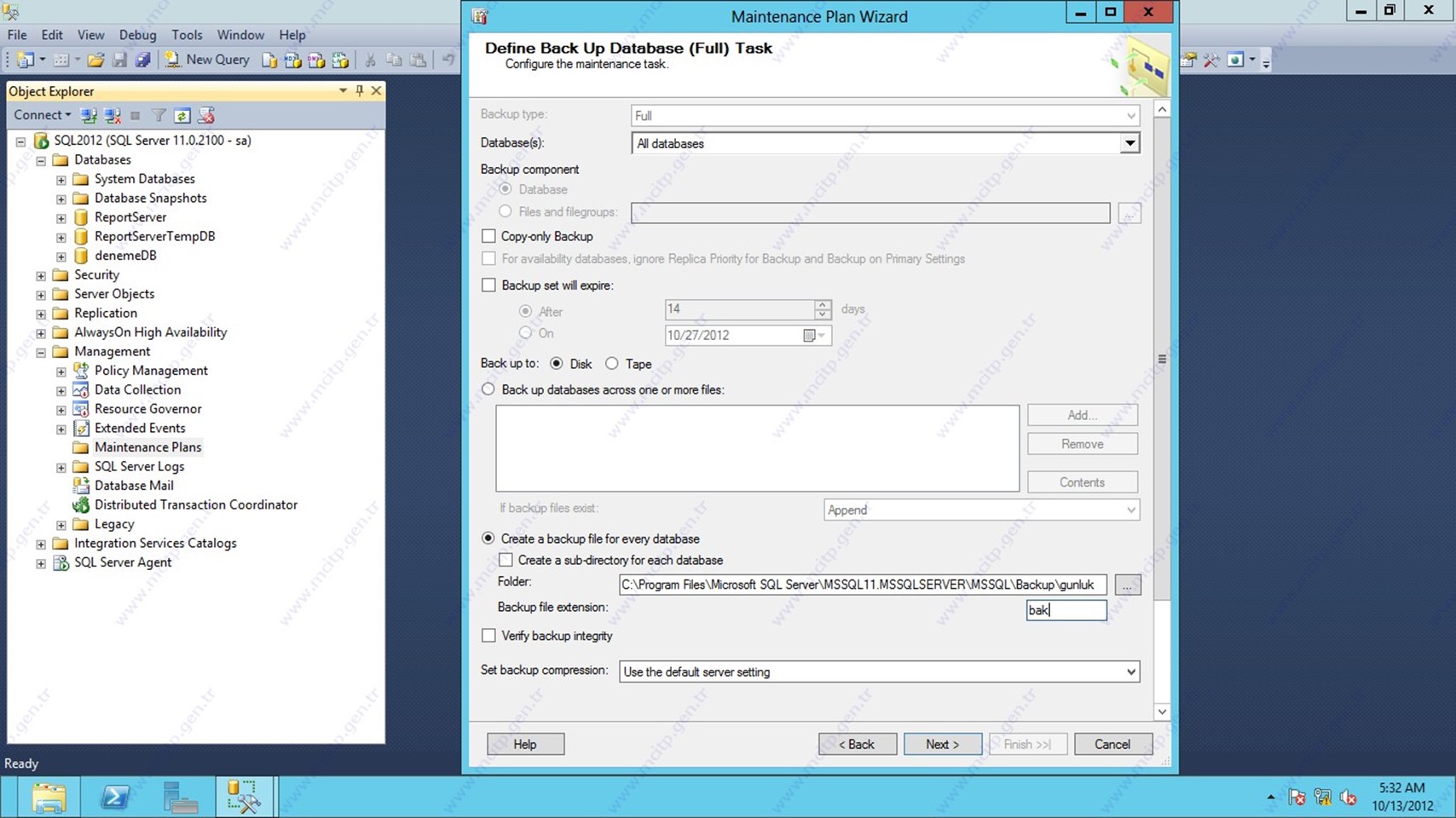Open Server Manager from the taskbar
The height and width of the screenshot is (818, 1456).
click(180, 797)
